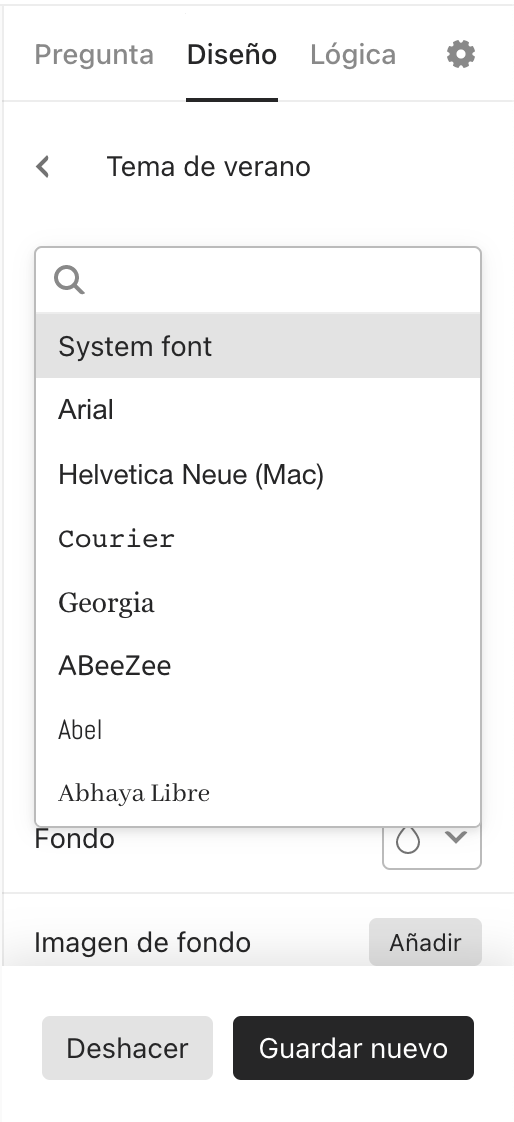Pick the Abel font option

pyautogui.click(x=258, y=730)
